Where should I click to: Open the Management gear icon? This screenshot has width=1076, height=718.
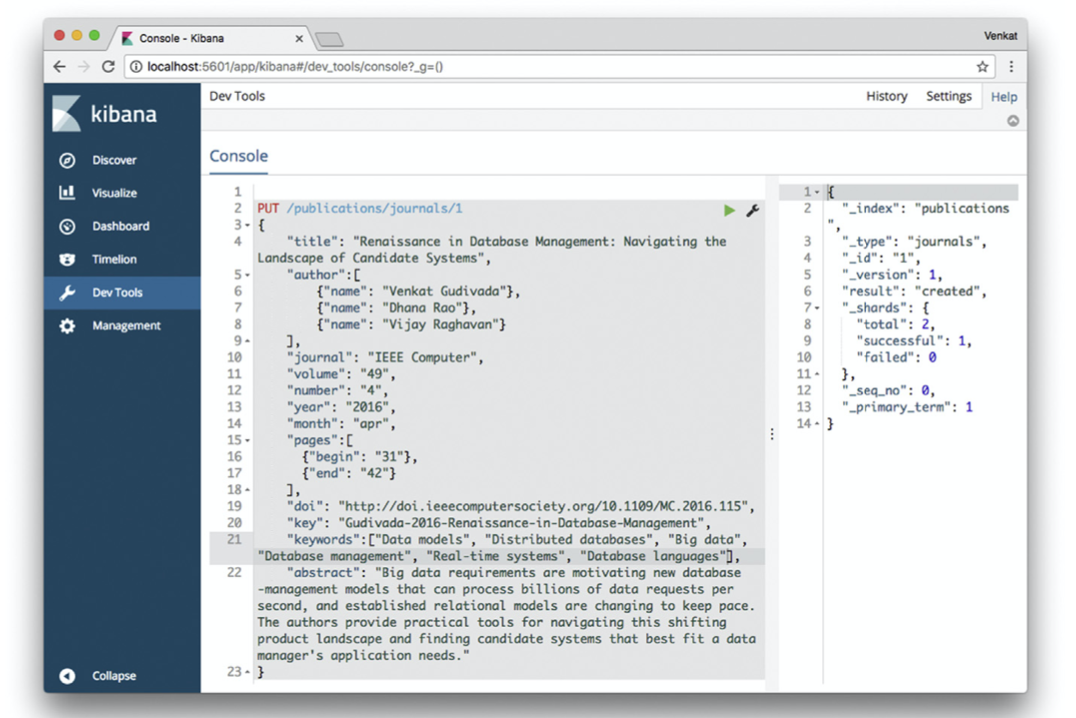[67, 325]
